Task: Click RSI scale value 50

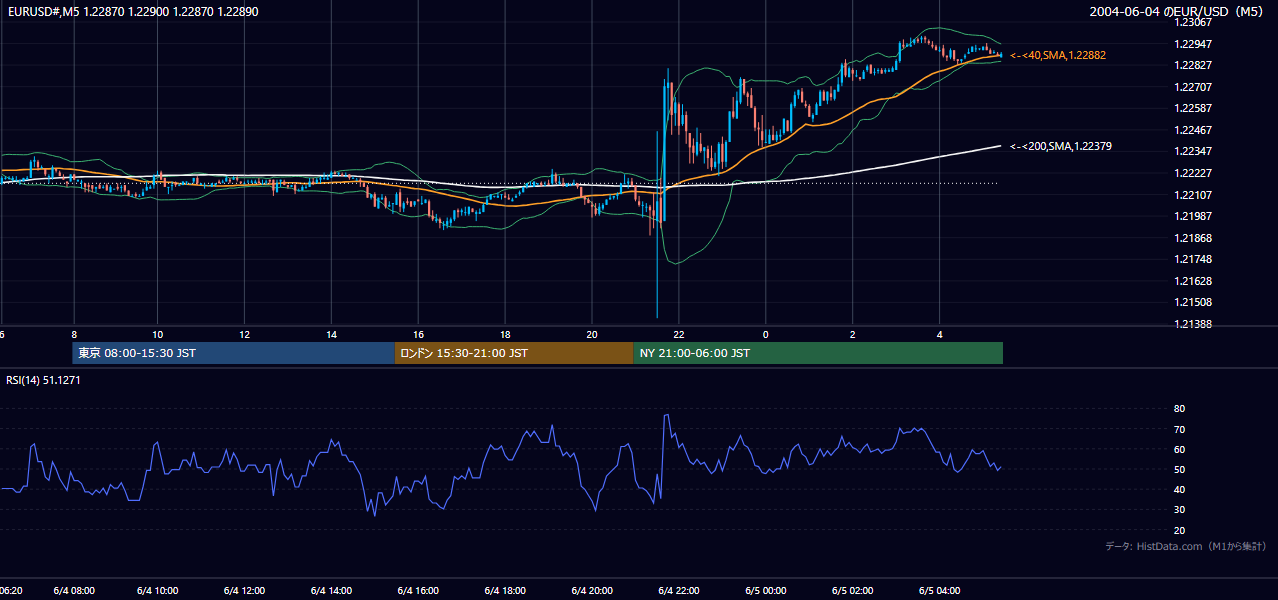Action: [1179, 469]
